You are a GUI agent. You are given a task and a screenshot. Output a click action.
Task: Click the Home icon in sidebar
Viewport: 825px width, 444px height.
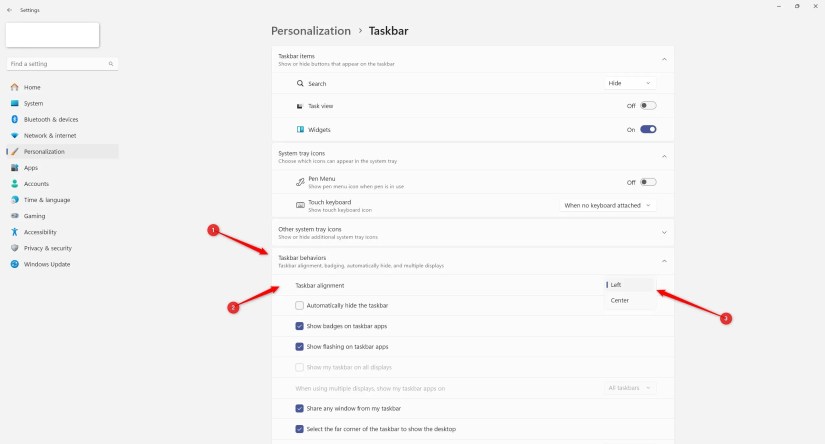15,87
